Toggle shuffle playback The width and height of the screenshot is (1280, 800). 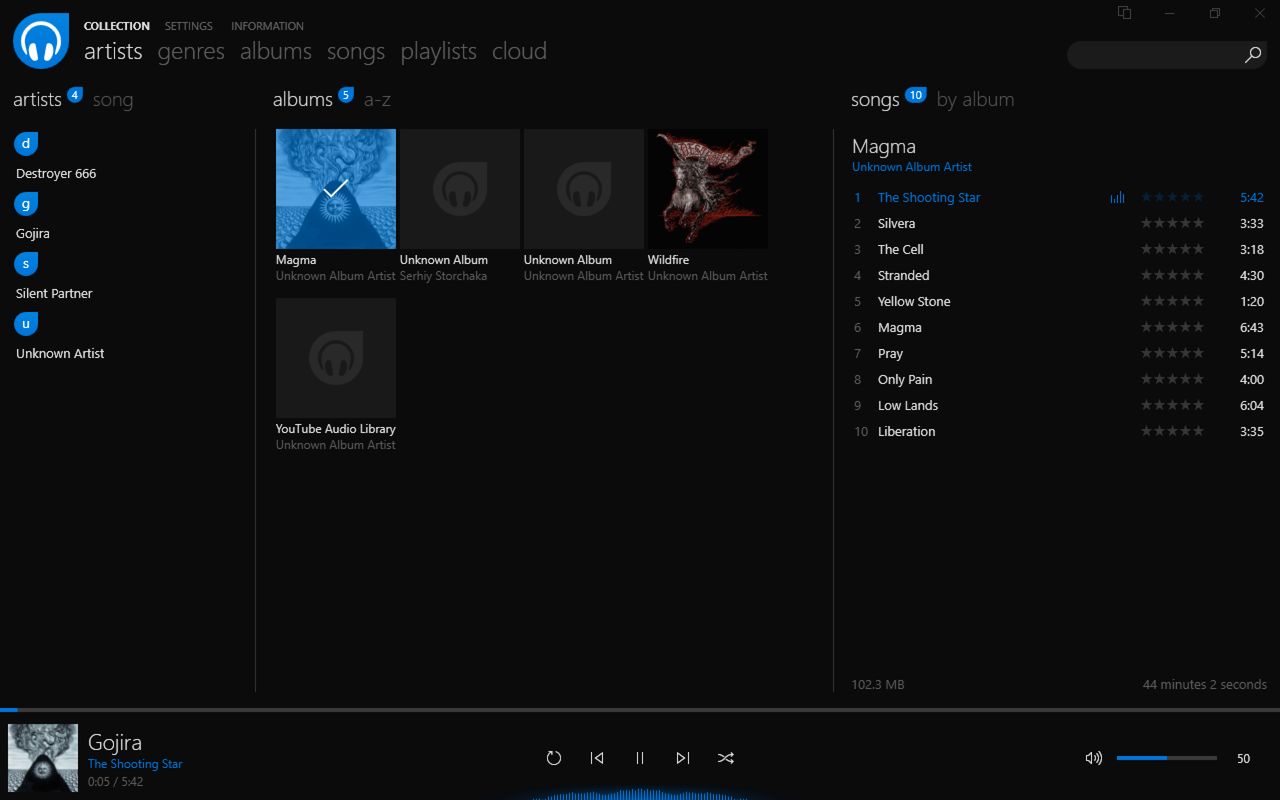(726, 758)
